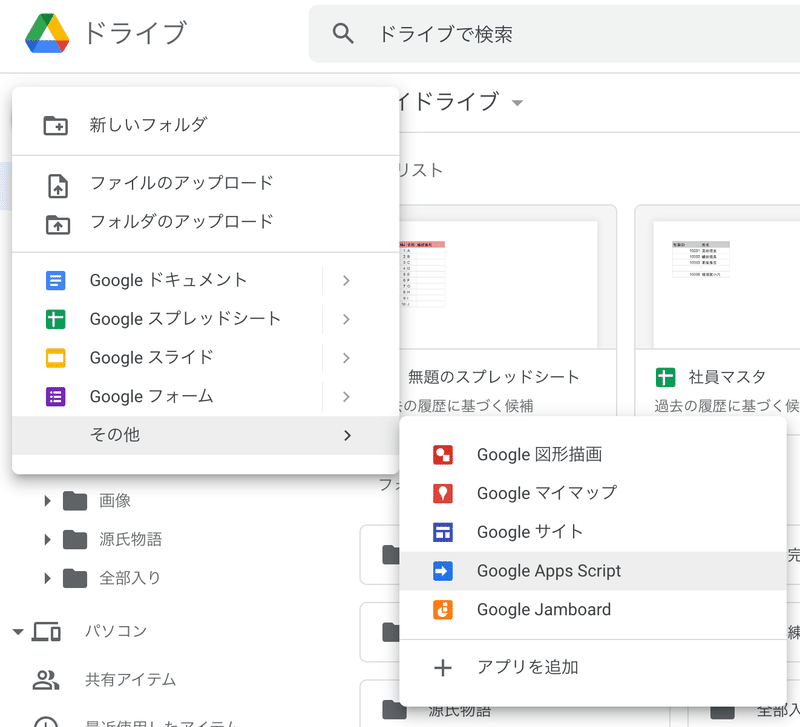800x727 pixels.
Task: Click the その他 chevron arrow
Action: tap(347, 435)
